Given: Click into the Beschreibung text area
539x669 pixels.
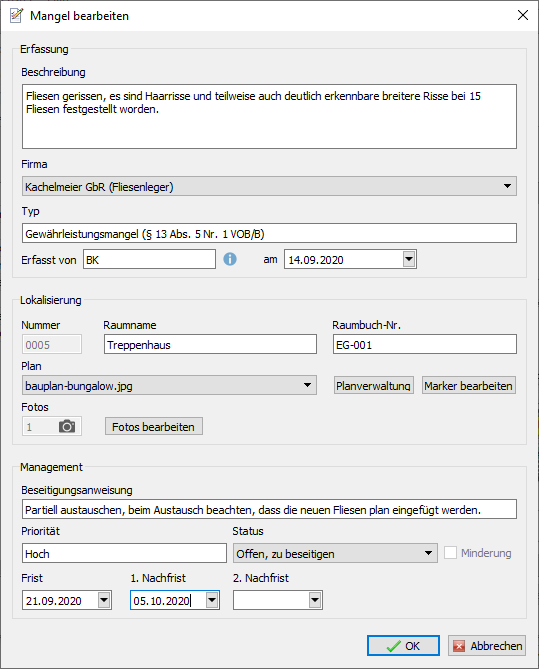Looking at the screenshot, I should coord(269,116).
